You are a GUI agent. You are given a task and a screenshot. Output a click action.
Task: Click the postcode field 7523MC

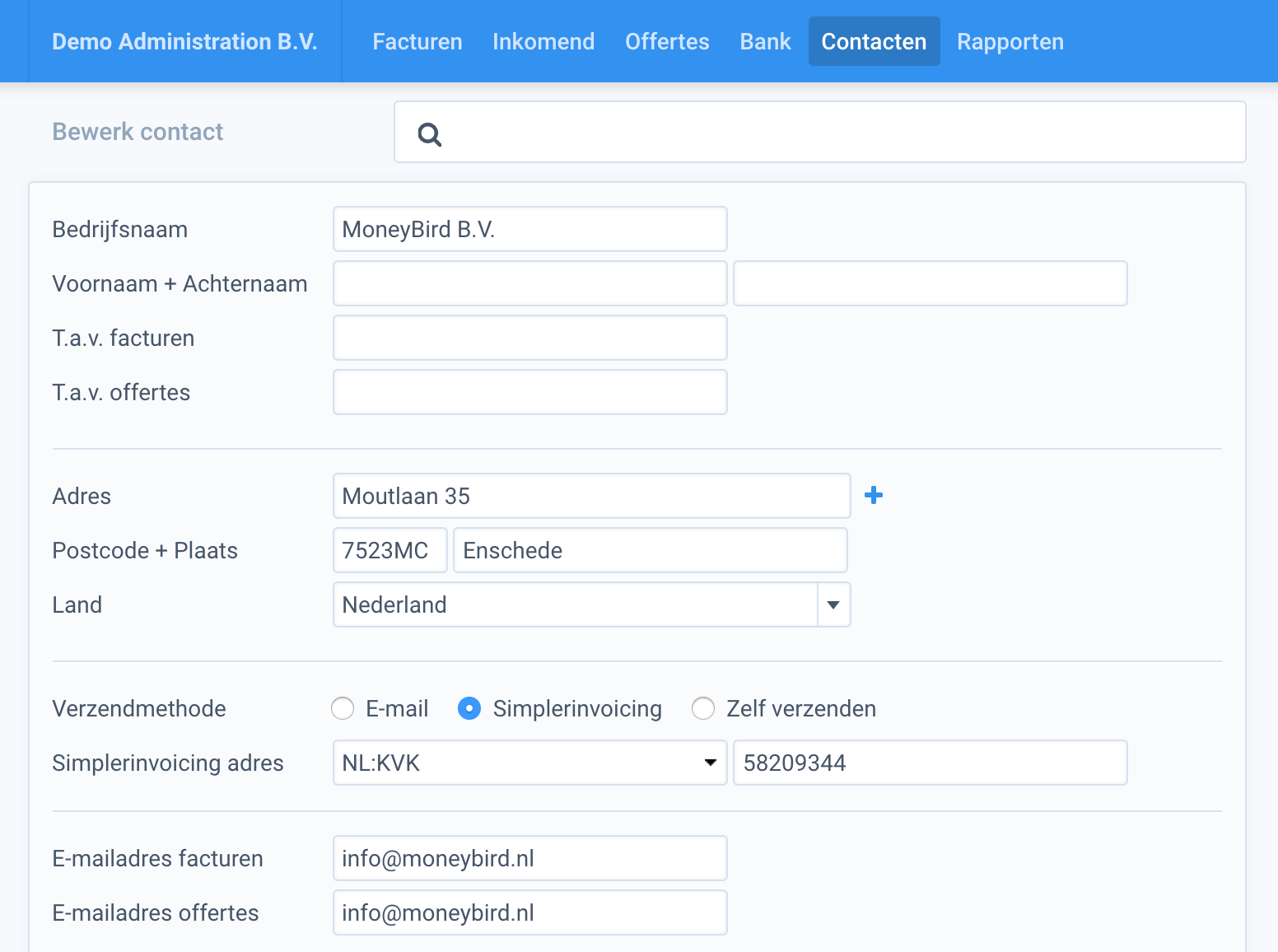tap(389, 550)
